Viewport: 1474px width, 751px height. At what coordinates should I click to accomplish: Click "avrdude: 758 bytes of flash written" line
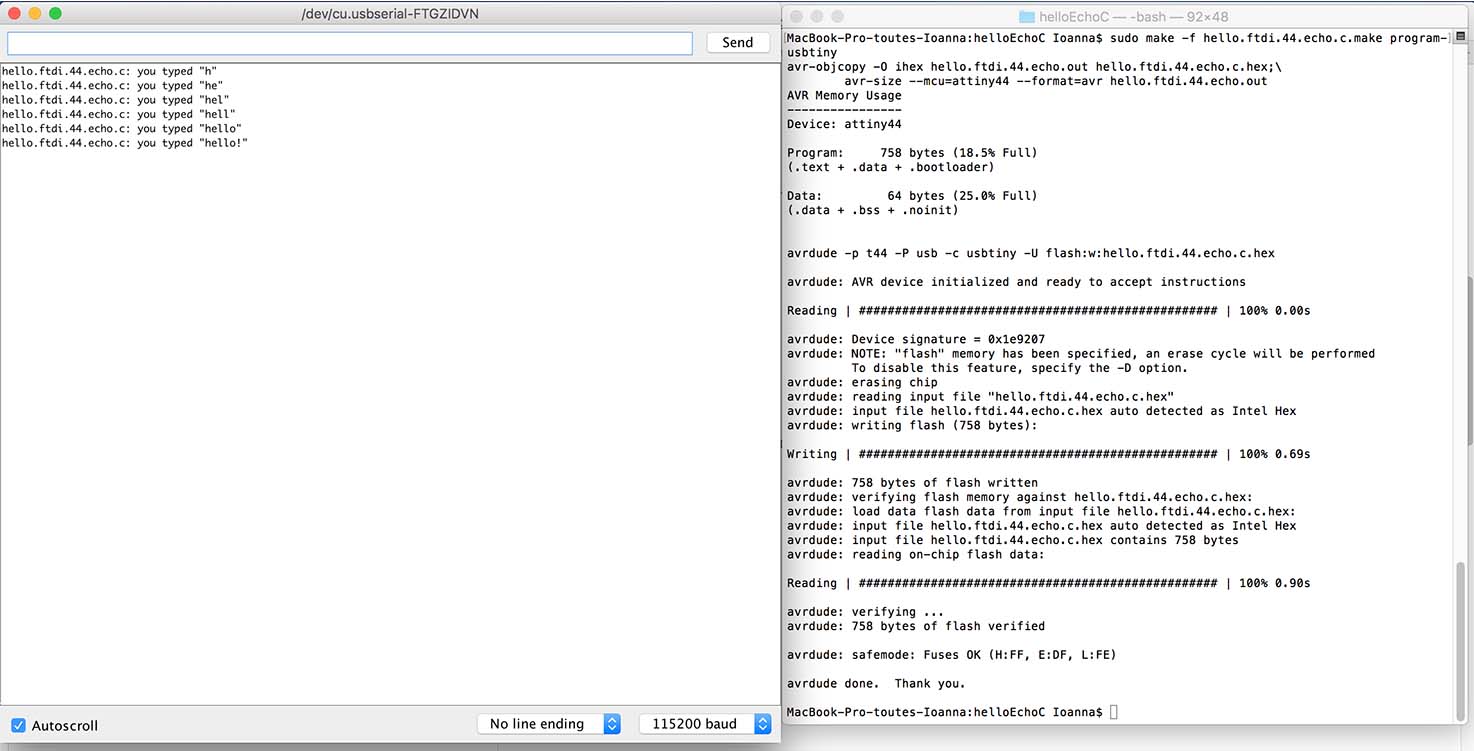tap(912, 483)
